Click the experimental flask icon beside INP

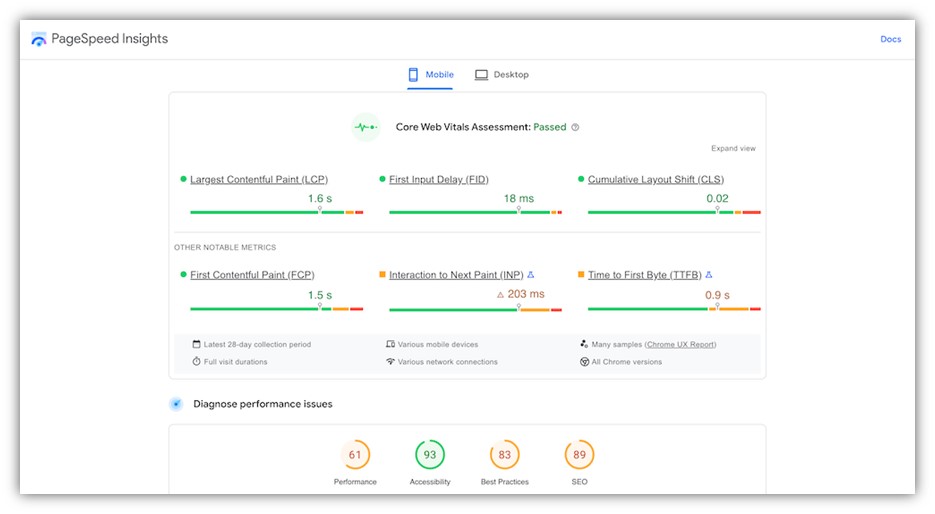[x=531, y=275]
